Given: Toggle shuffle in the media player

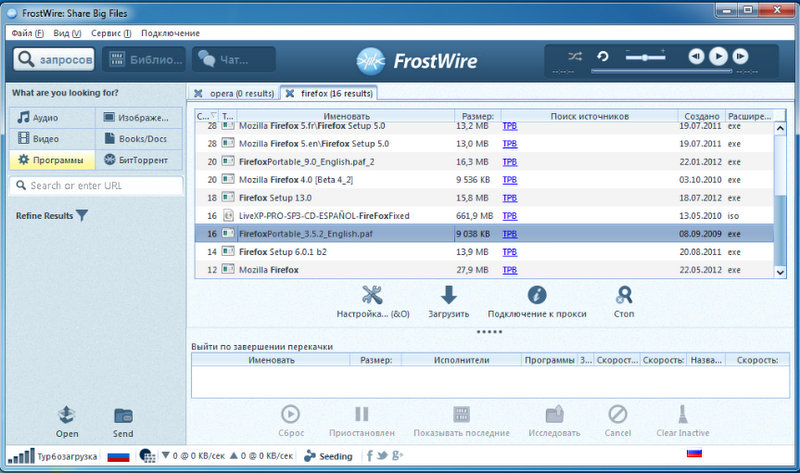Looking at the screenshot, I should (x=575, y=56).
